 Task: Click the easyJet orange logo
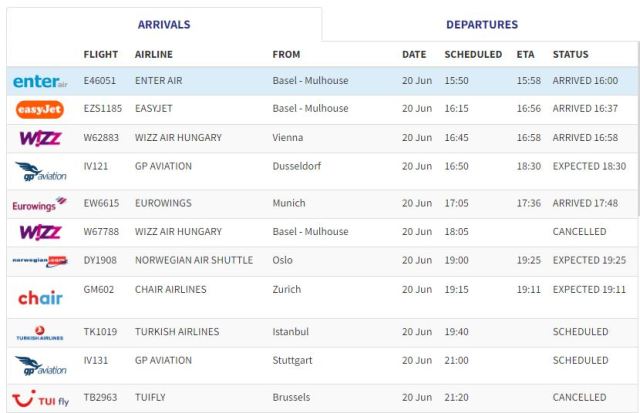point(40,109)
